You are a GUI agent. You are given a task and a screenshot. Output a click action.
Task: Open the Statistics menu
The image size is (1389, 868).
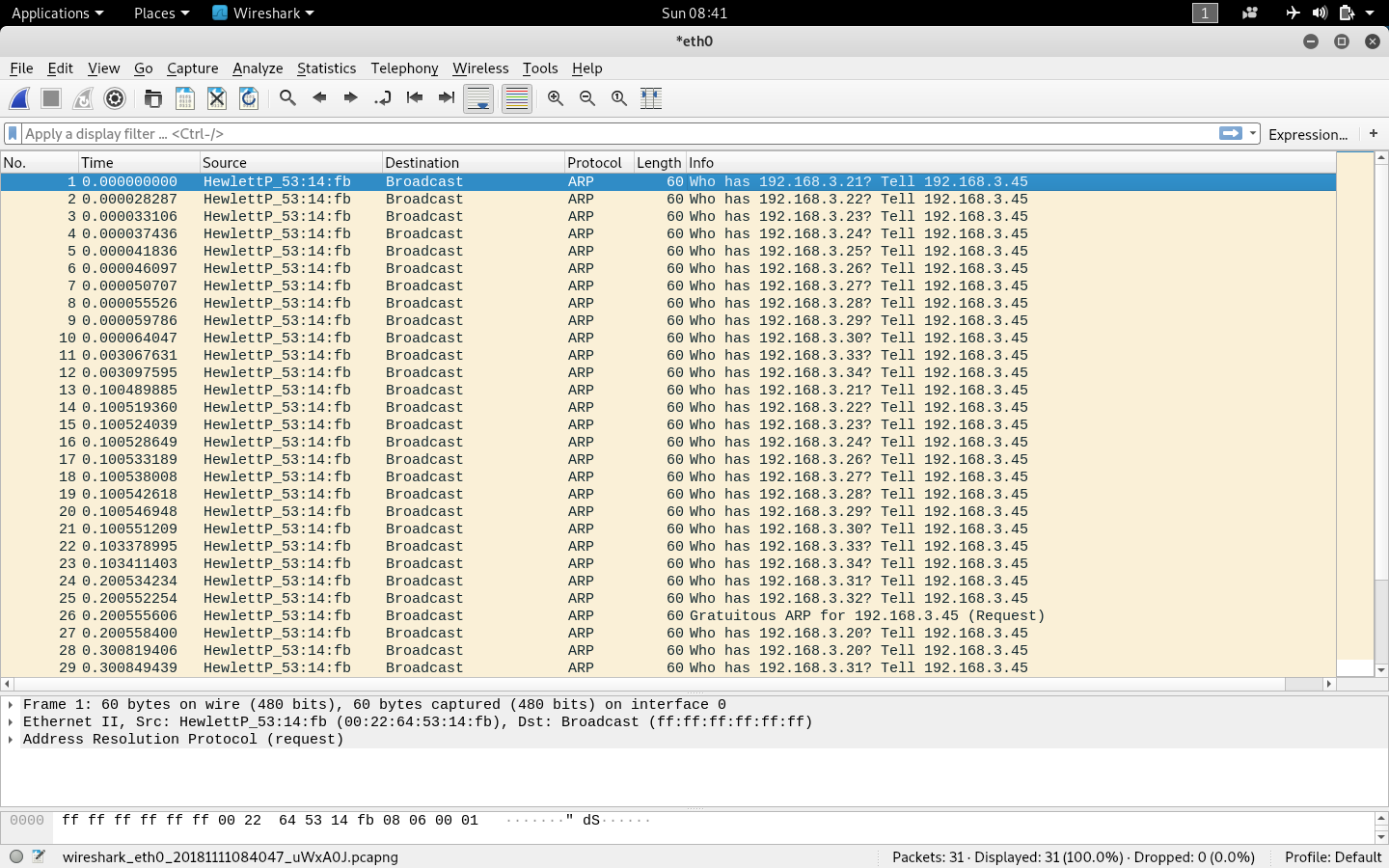click(326, 68)
